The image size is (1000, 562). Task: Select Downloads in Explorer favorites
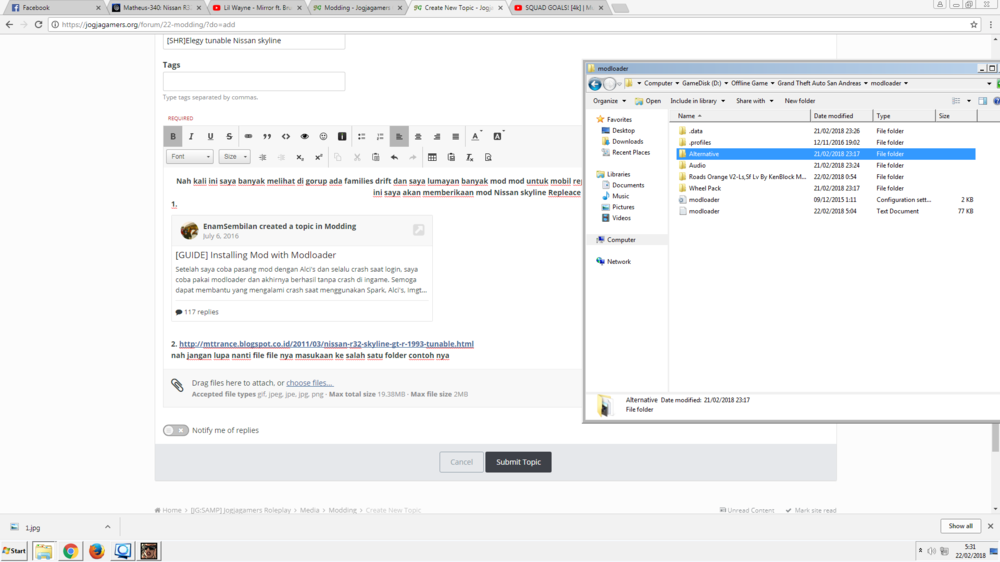(628, 142)
